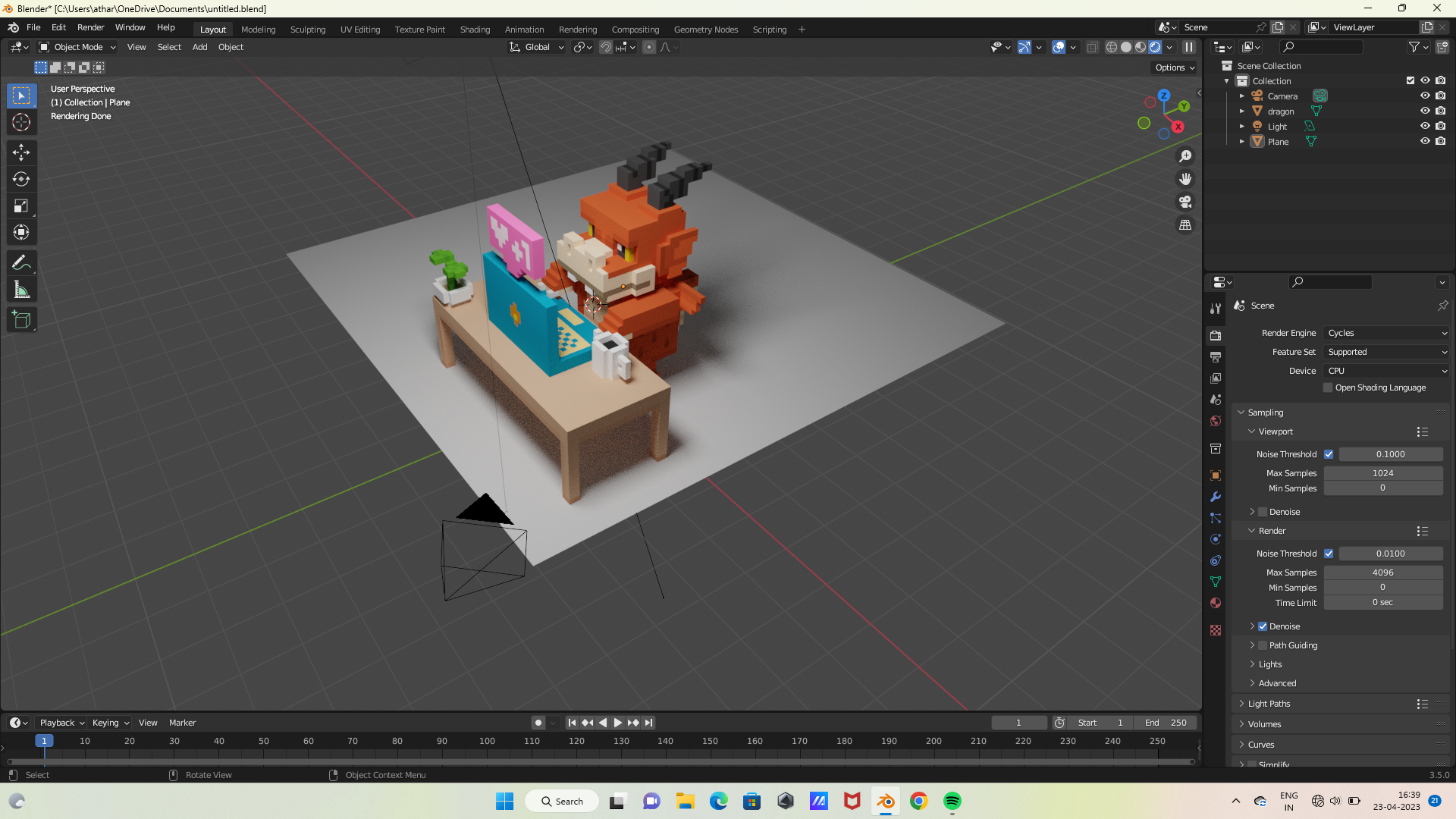Enable the Open Shading Language checkbox
The width and height of the screenshot is (1456, 819).
(x=1329, y=388)
